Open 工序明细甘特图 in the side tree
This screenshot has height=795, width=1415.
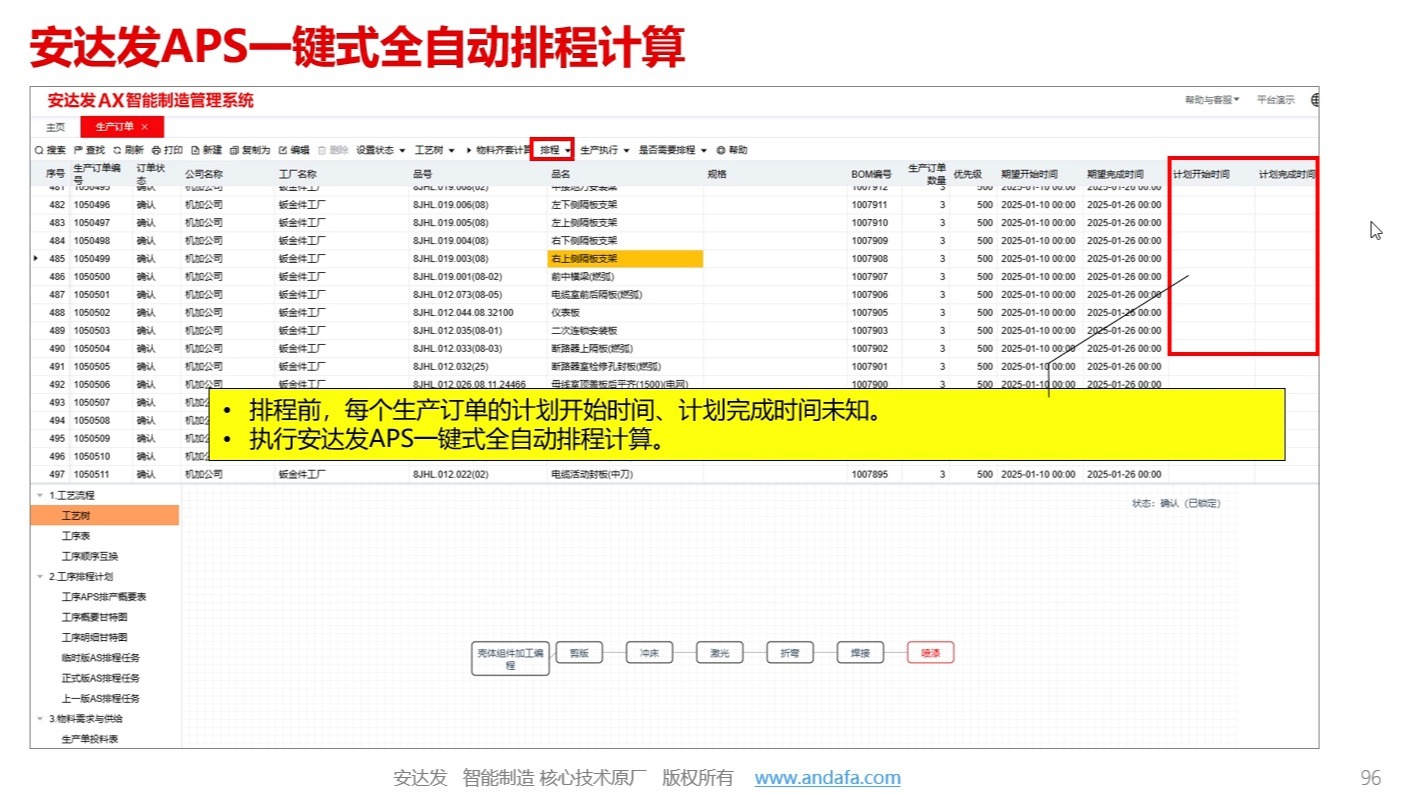[x=94, y=637]
